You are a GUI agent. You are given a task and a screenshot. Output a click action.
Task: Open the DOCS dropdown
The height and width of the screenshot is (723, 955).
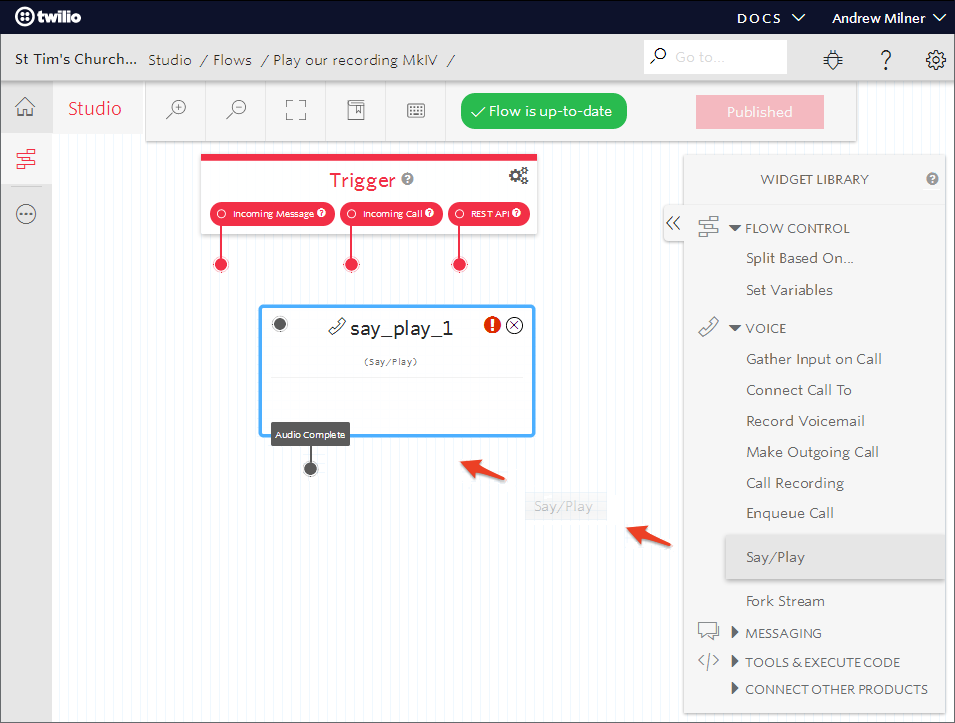(771, 18)
